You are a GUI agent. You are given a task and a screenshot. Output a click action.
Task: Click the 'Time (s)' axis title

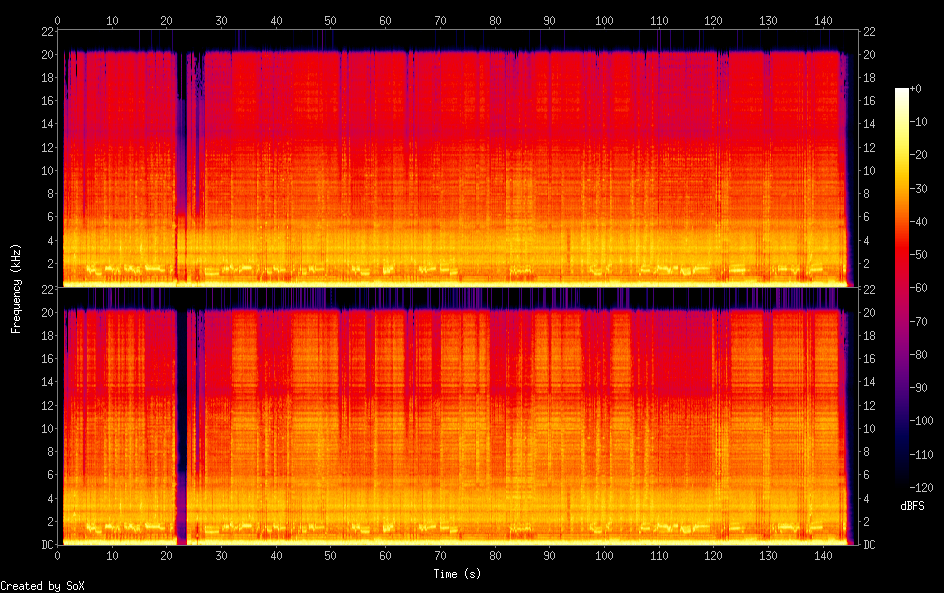tap(457, 574)
